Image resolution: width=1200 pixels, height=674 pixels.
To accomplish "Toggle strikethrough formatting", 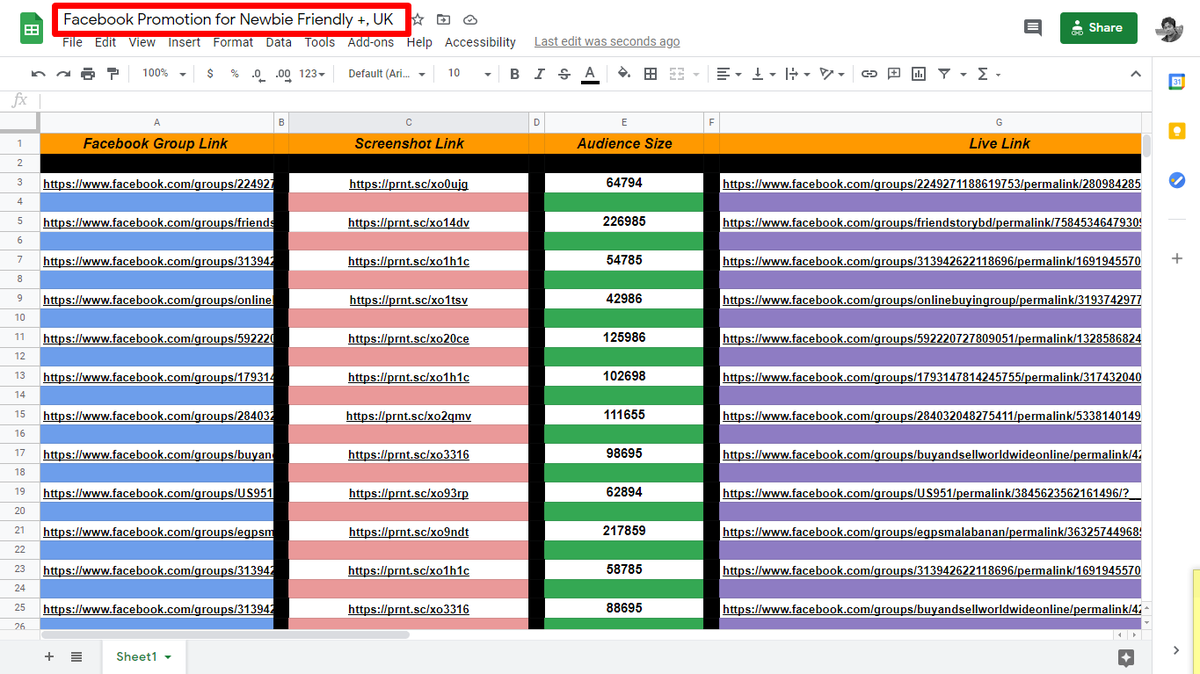I will [565, 74].
